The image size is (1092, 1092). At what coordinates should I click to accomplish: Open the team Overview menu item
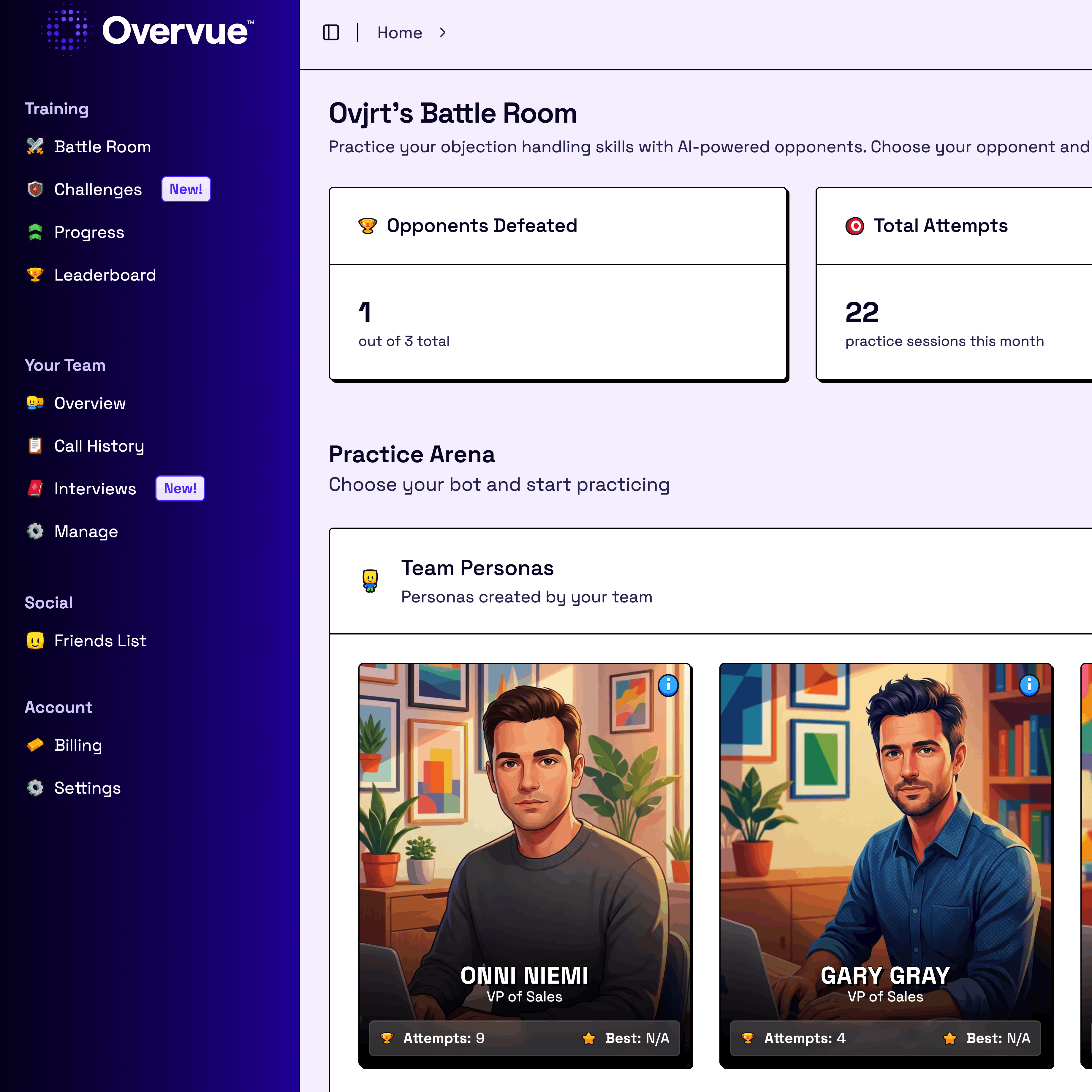[x=90, y=403]
